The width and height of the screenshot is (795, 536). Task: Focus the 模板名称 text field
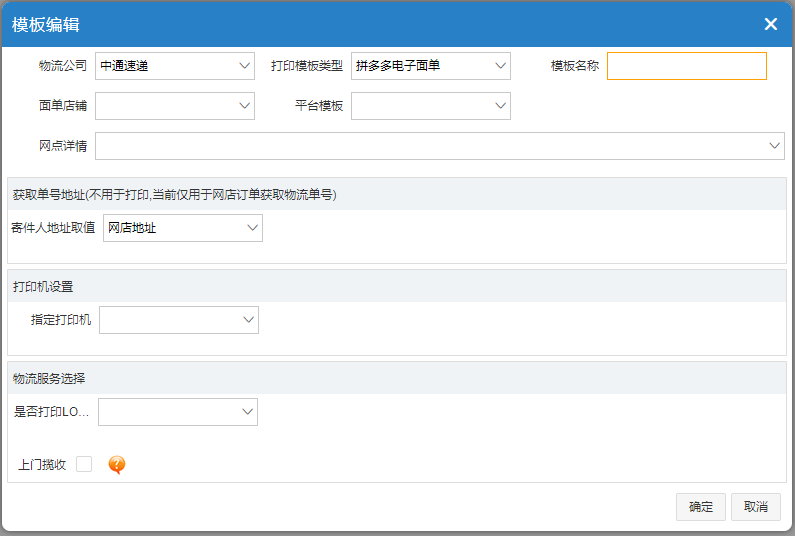tap(687, 66)
